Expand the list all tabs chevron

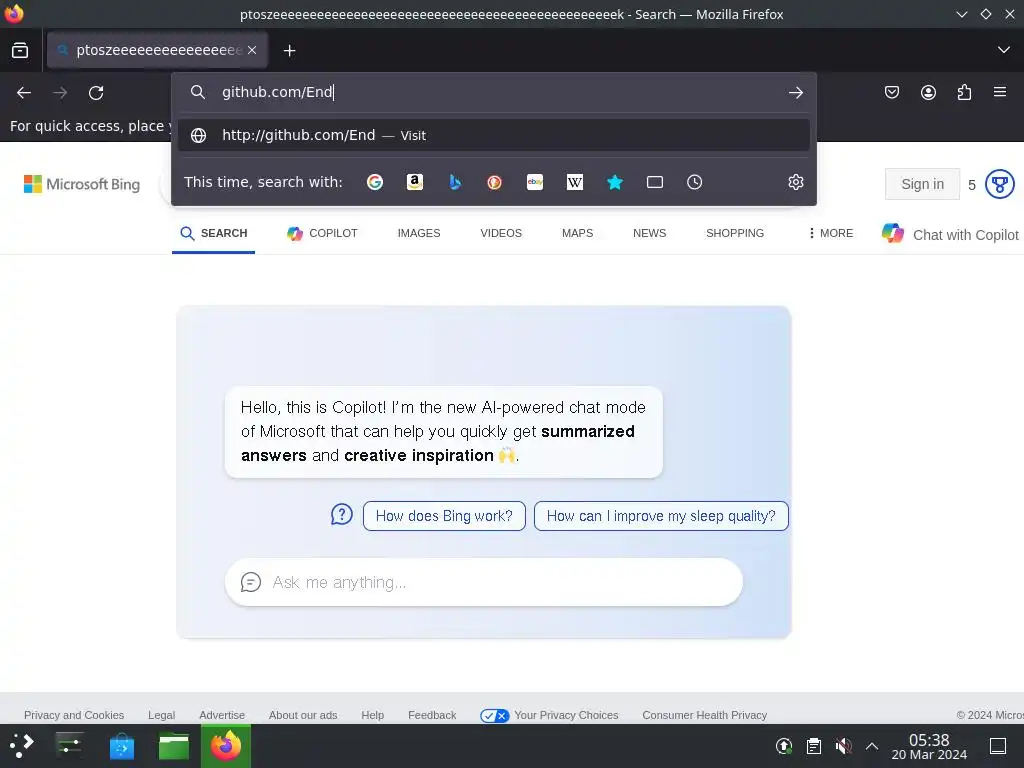coord(1004,50)
